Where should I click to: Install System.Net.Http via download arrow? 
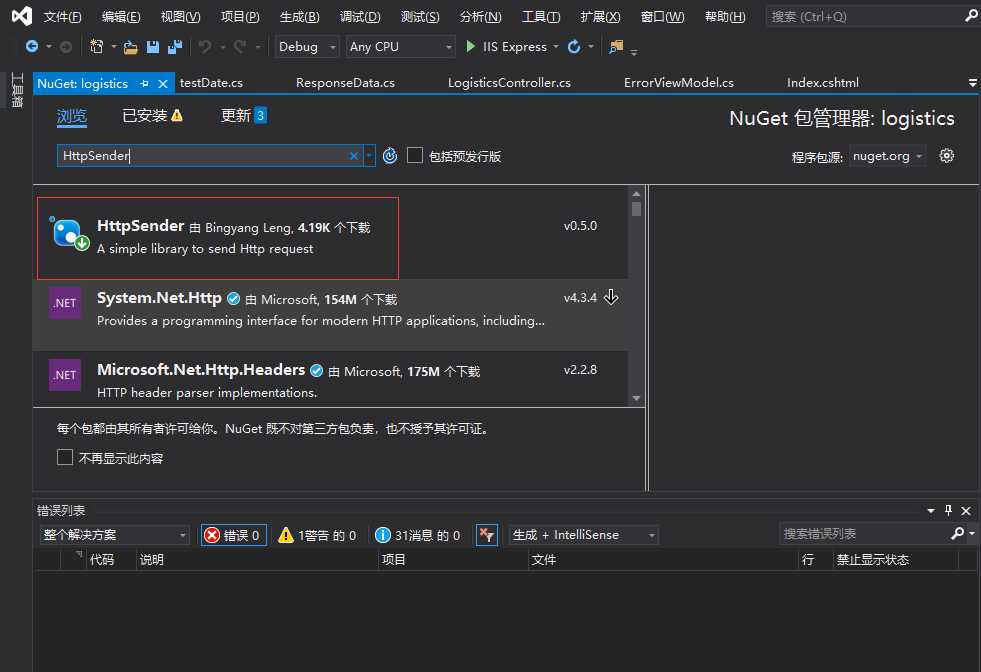tap(611, 297)
